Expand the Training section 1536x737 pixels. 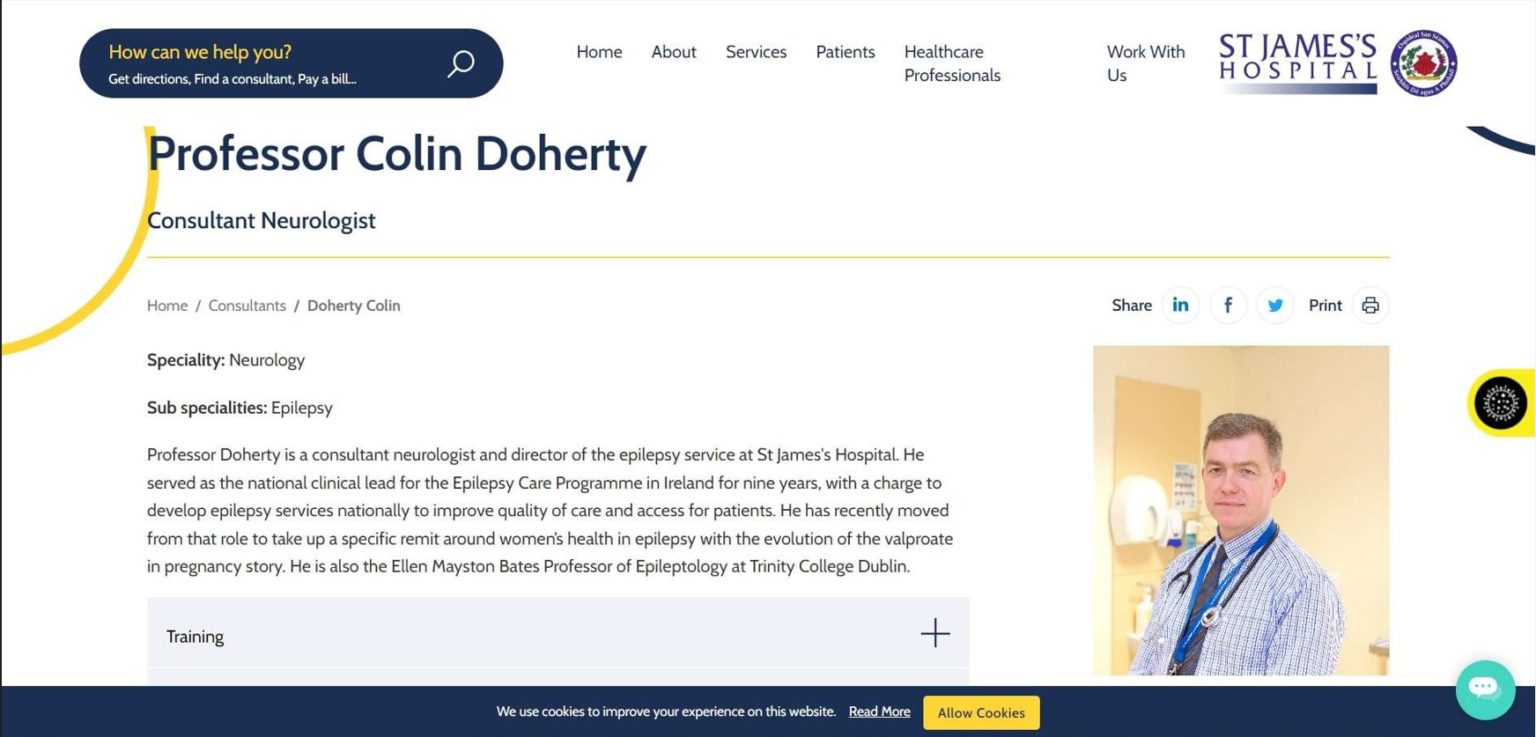click(x=933, y=633)
